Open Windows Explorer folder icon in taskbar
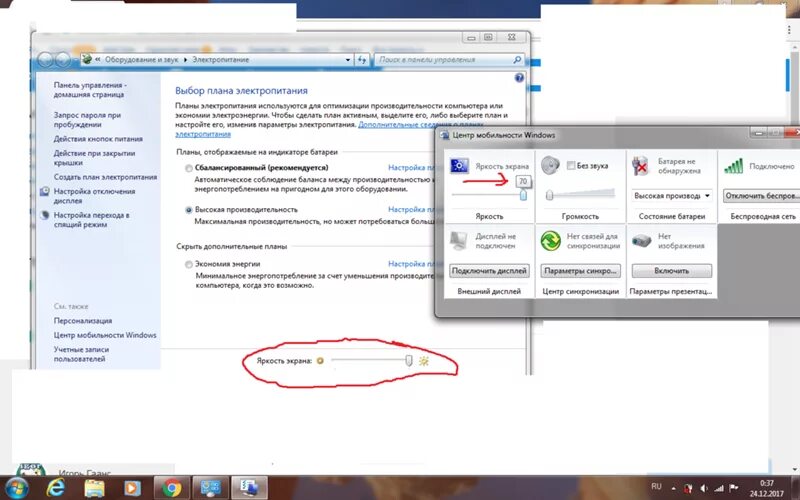 pos(94,488)
